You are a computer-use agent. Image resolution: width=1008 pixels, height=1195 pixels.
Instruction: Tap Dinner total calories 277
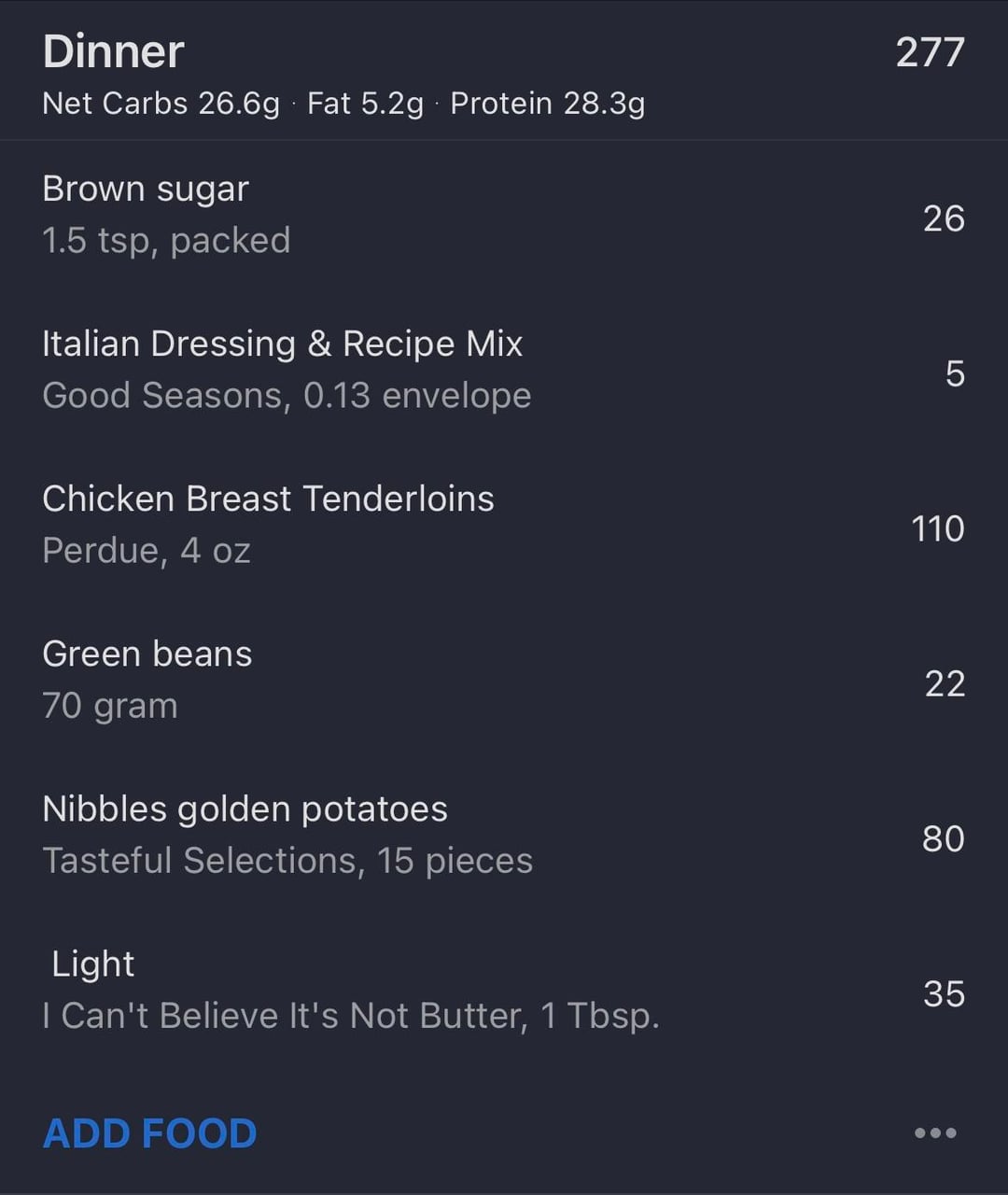pyautogui.click(x=930, y=52)
